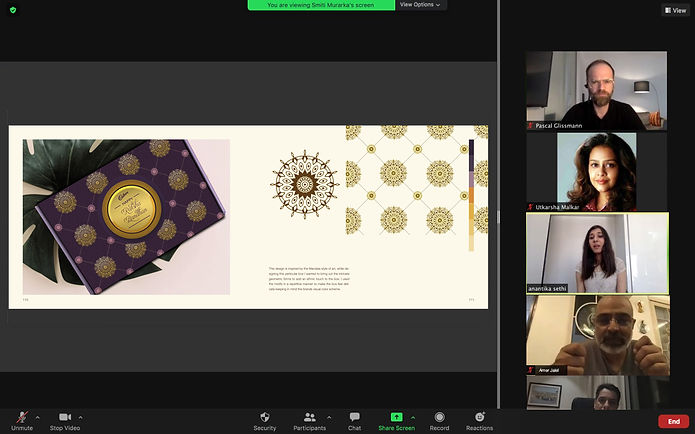
Task: Open the Reactions emoji icon
Action: tap(479, 417)
